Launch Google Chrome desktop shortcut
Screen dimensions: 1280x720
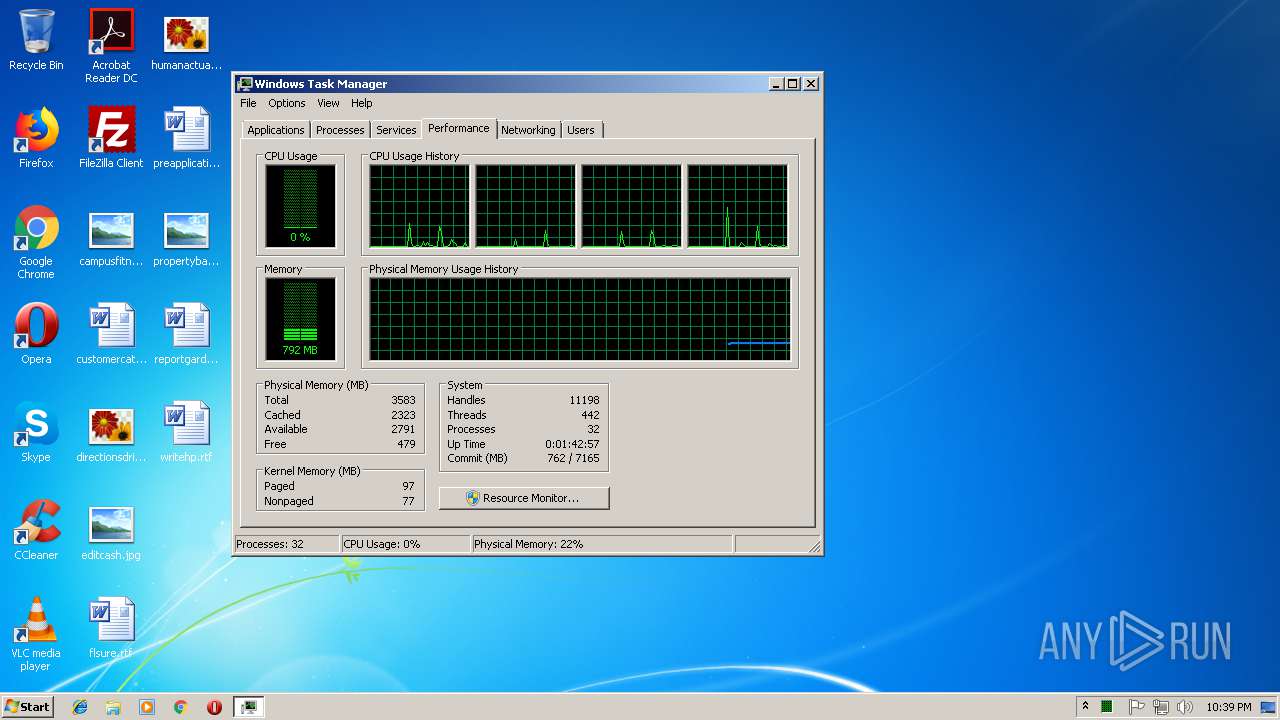tap(36, 243)
